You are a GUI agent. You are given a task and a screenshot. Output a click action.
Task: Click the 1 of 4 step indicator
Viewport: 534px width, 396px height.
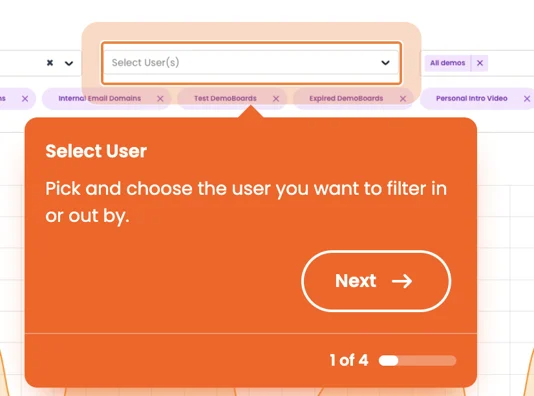pos(349,360)
